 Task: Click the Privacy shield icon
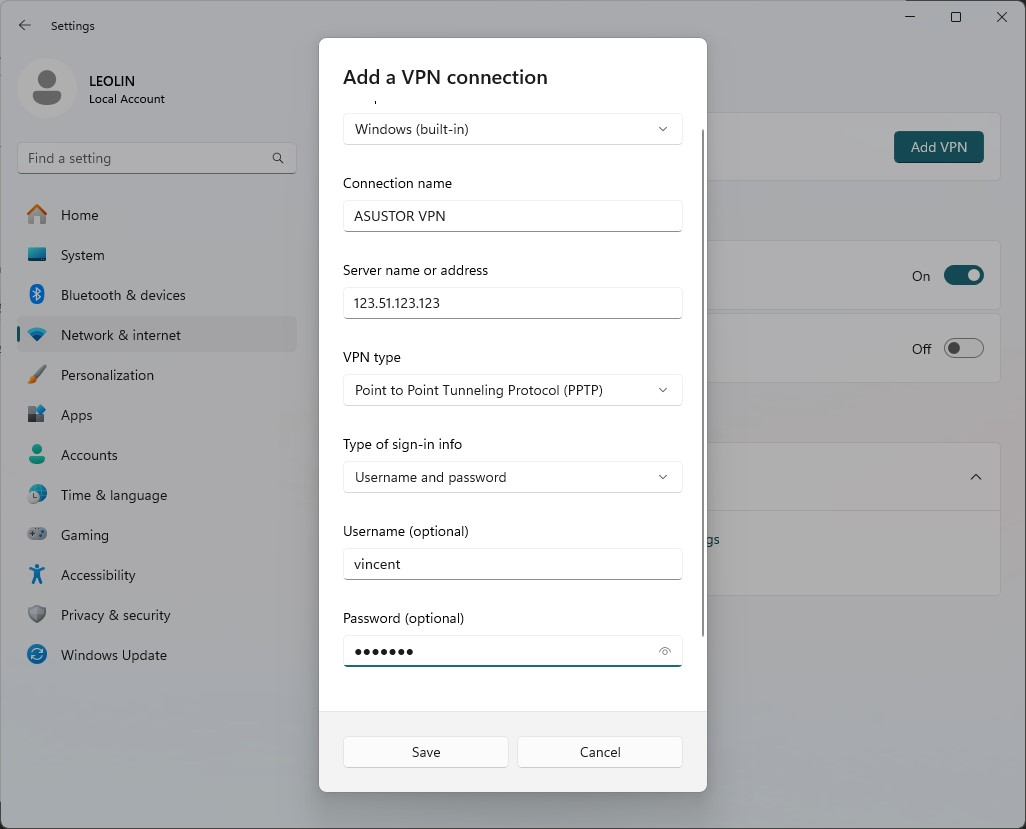coord(37,614)
